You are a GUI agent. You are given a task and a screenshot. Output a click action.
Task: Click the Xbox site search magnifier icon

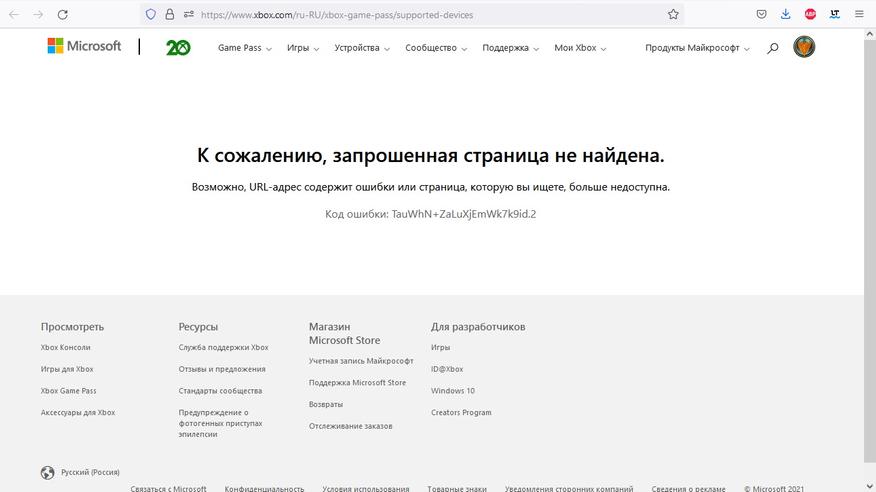pos(773,48)
